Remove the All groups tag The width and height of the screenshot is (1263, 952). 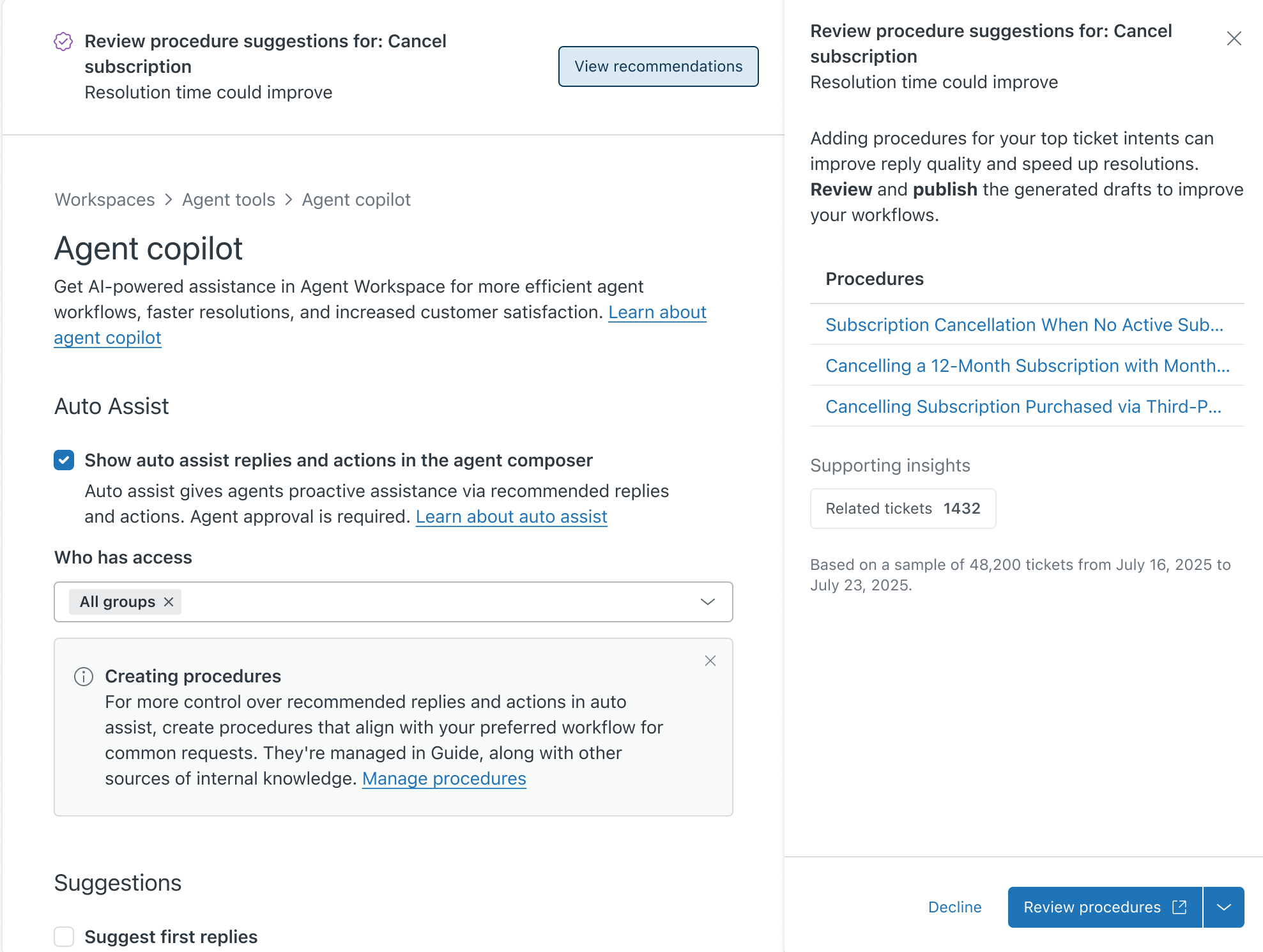click(x=169, y=602)
